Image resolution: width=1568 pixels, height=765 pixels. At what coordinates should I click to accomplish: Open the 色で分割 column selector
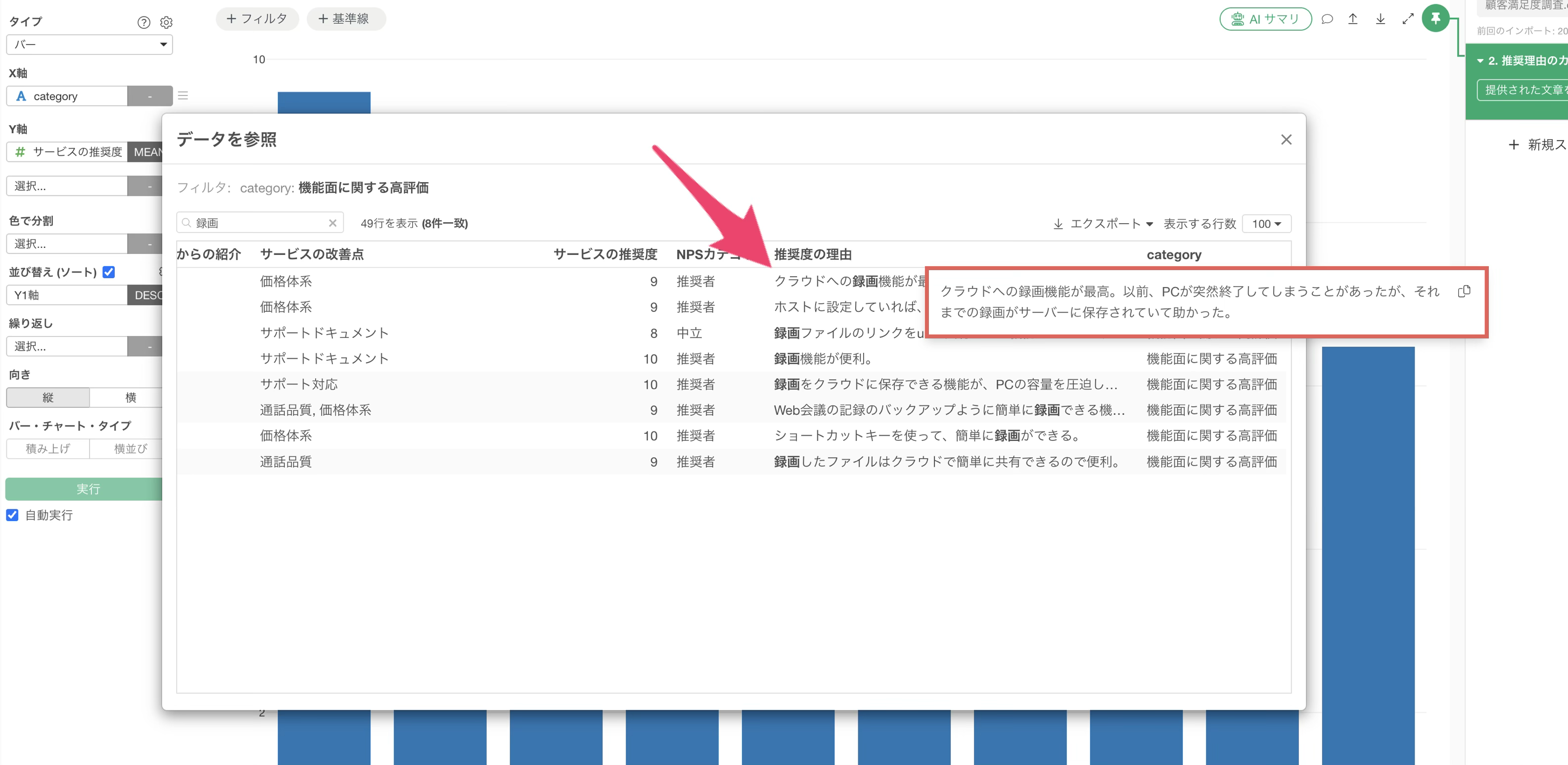click(67, 243)
